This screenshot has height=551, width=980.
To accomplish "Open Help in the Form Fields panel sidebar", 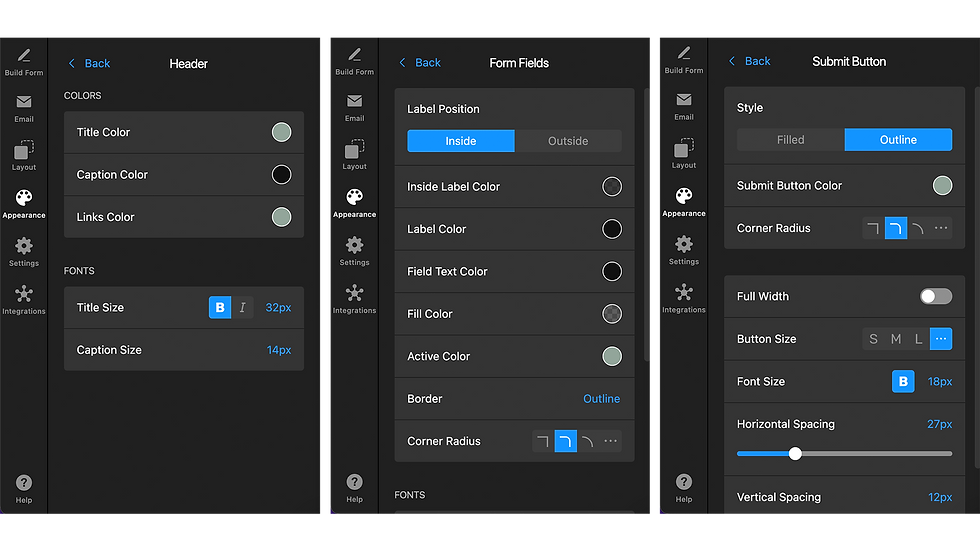I will point(354,489).
